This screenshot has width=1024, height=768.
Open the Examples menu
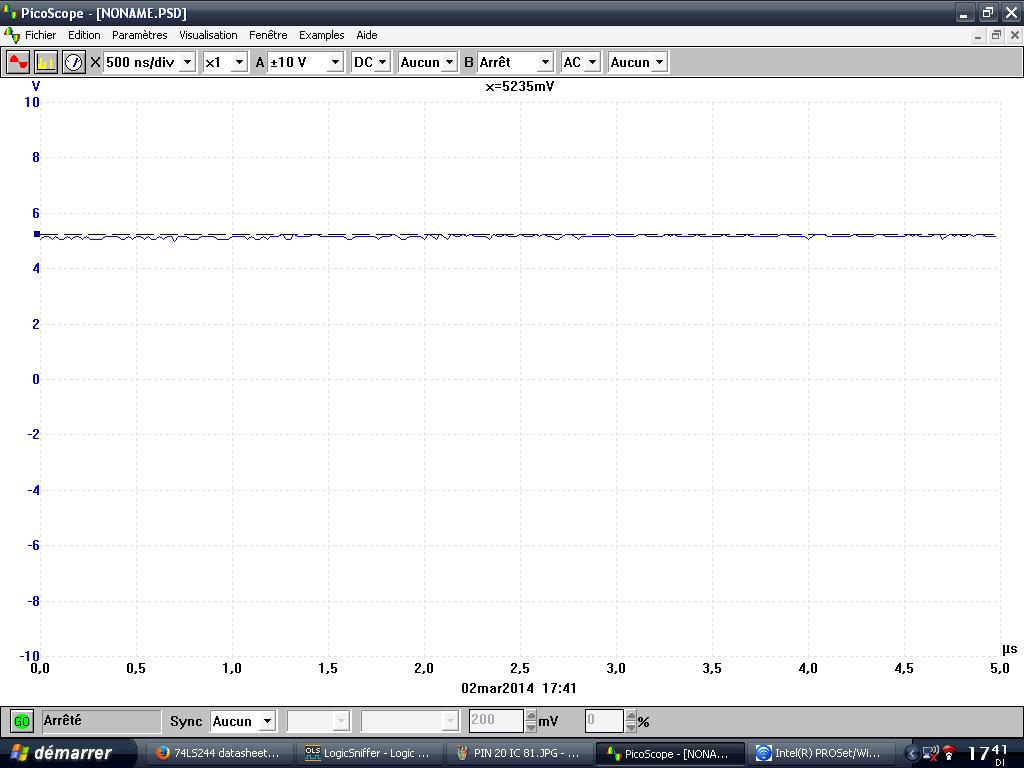[x=321, y=35]
